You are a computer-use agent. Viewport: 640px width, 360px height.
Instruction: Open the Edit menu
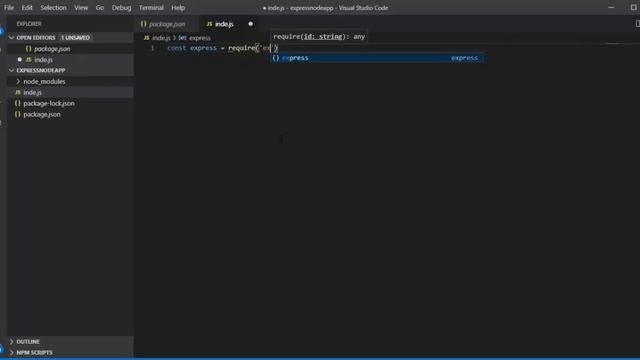click(x=27, y=8)
